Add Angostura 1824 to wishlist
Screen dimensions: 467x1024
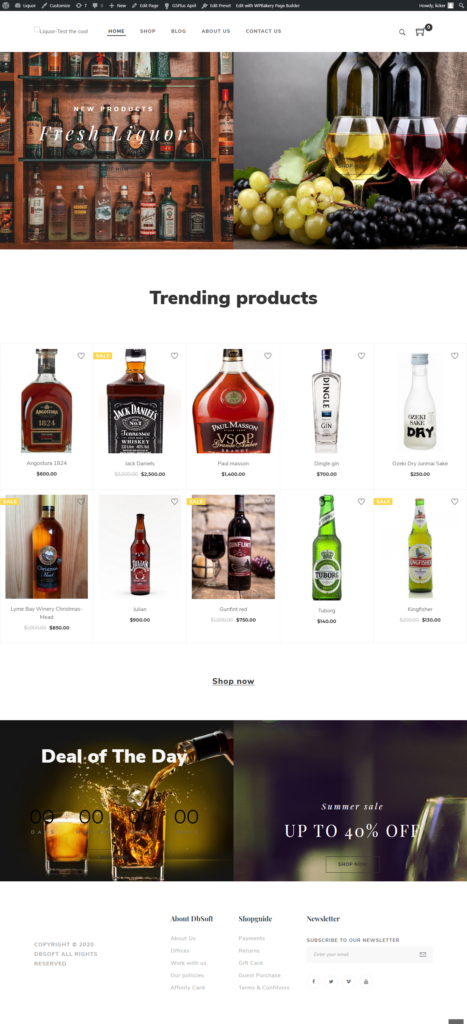81,356
